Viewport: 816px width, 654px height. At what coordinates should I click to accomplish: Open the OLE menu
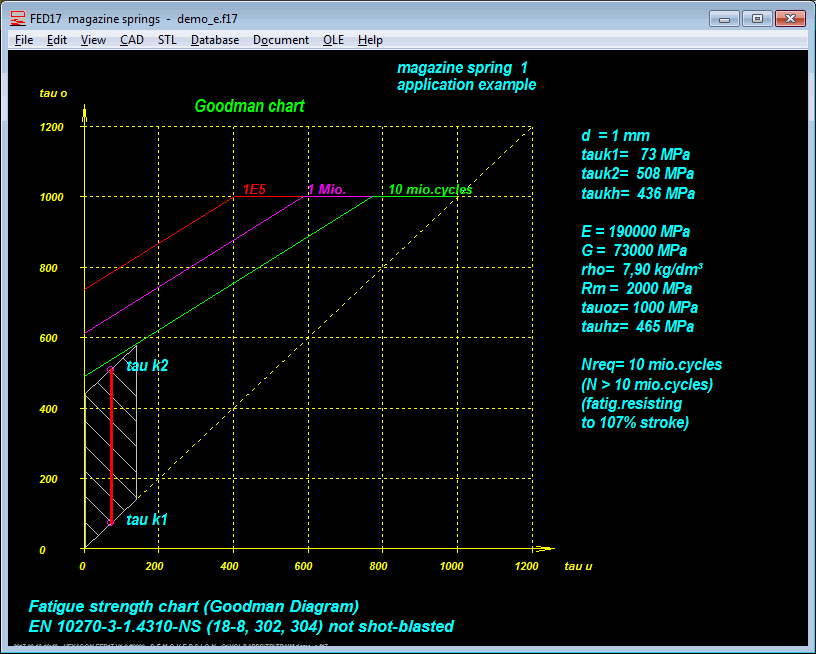[334, 40]
